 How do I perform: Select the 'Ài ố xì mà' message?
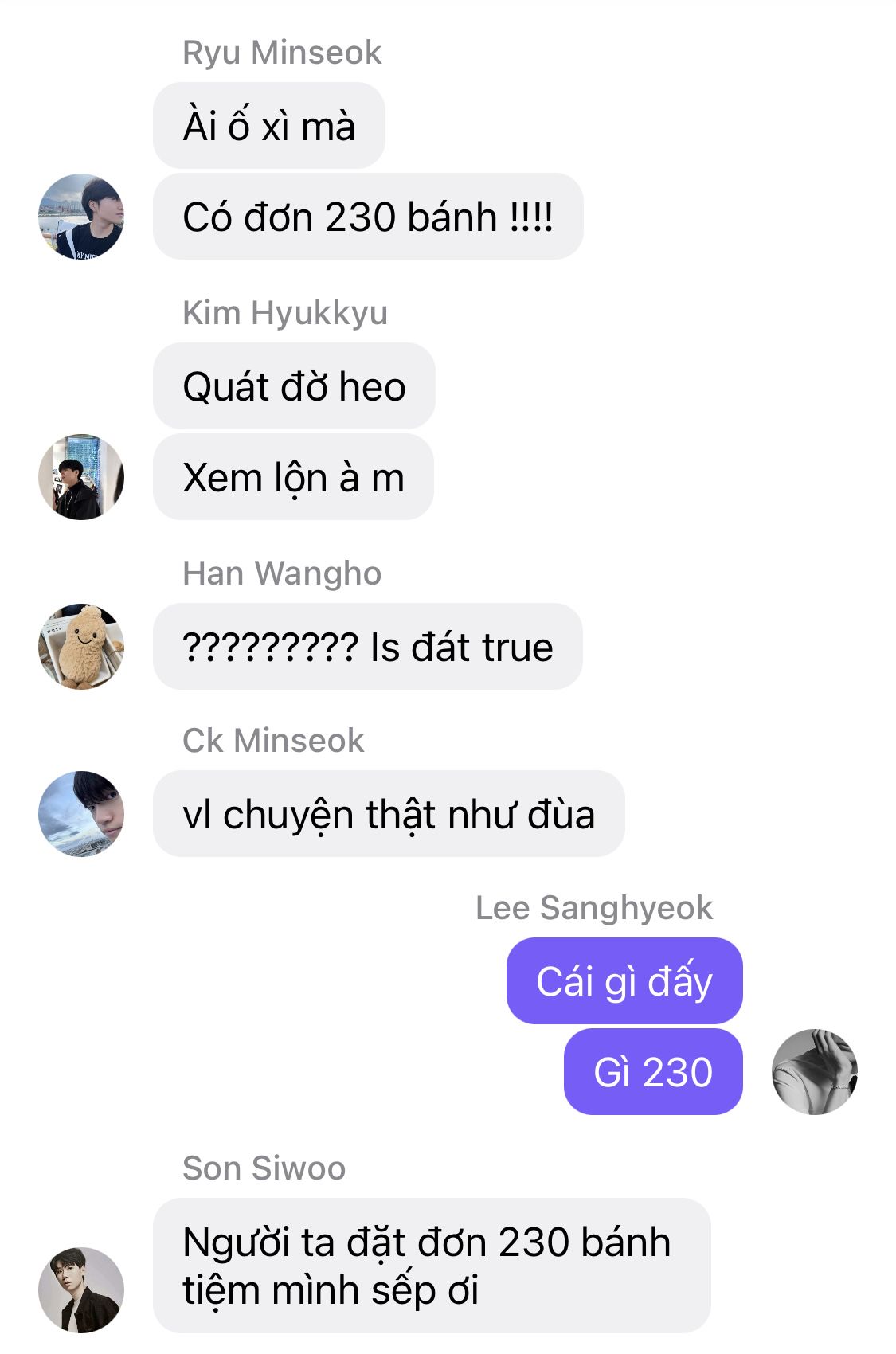pyautogui.click(x=269, y=125)
